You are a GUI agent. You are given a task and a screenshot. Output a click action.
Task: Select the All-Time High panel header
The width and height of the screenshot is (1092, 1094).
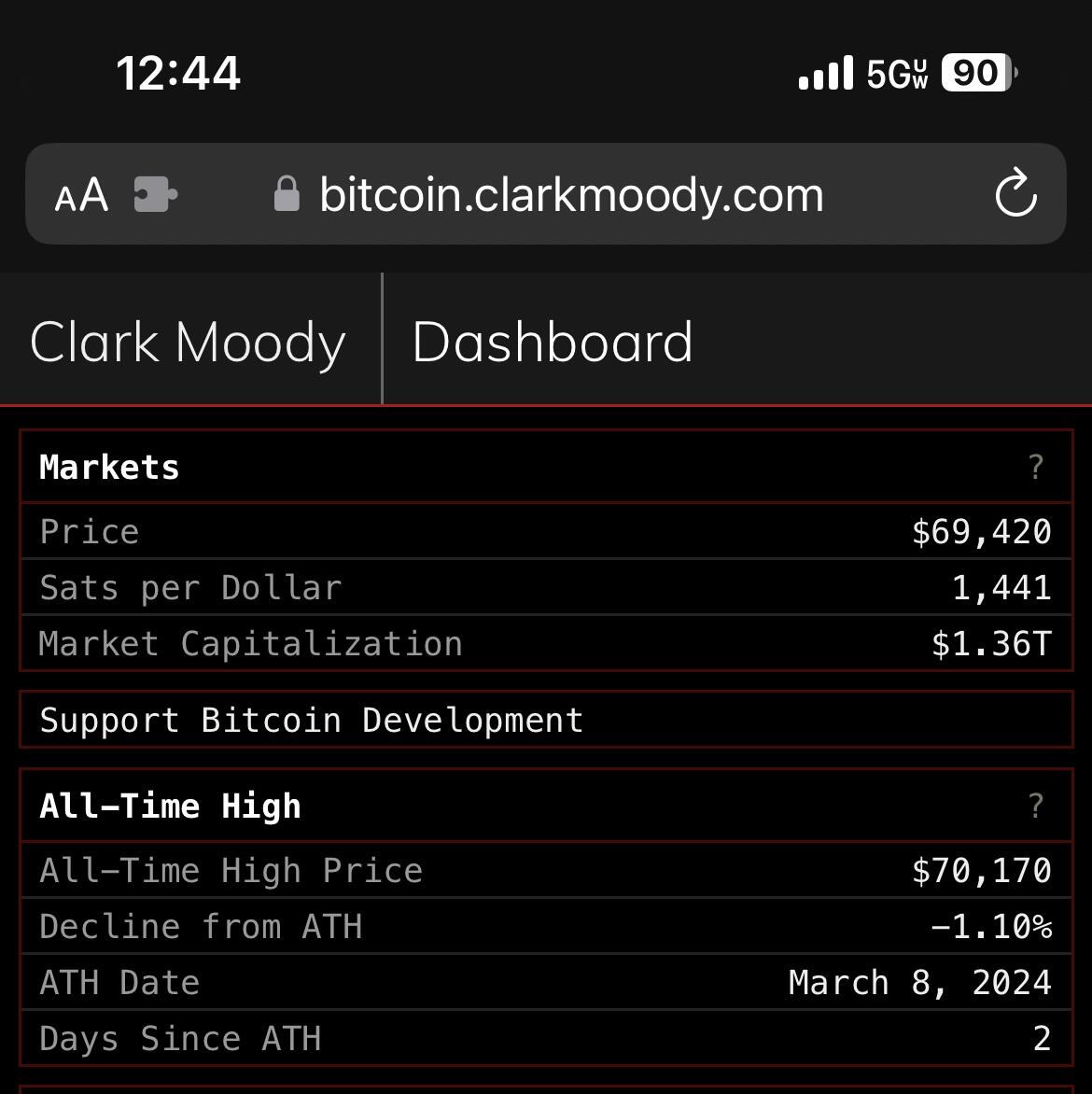coord(546,806)
